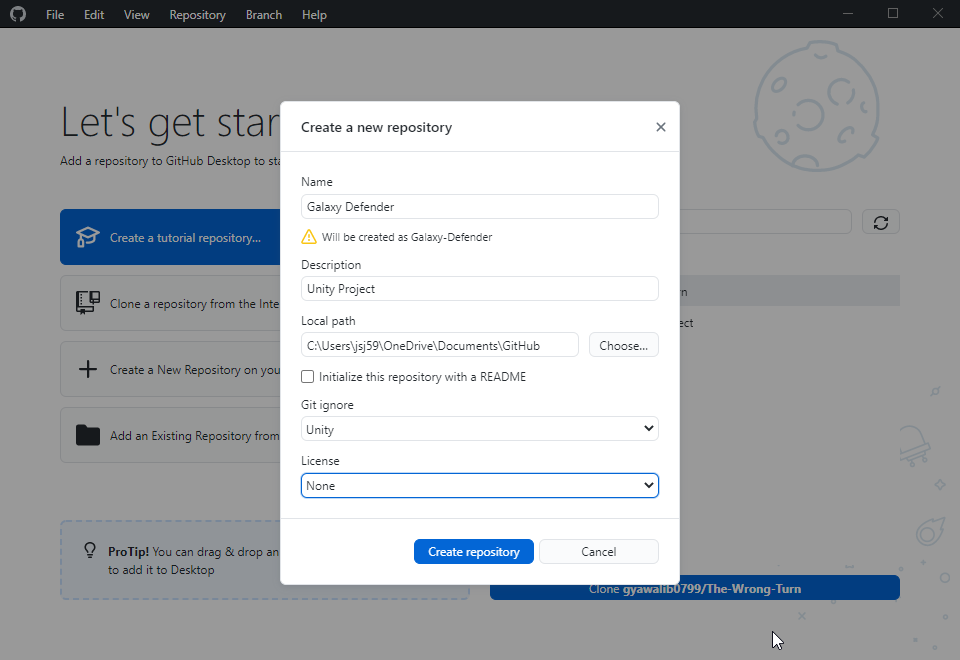The height and width of the screenshot is (660, 960).
Task: Clone the gyawalib0799/The-Wrong-Turn repository
Action: coord(693,587)
